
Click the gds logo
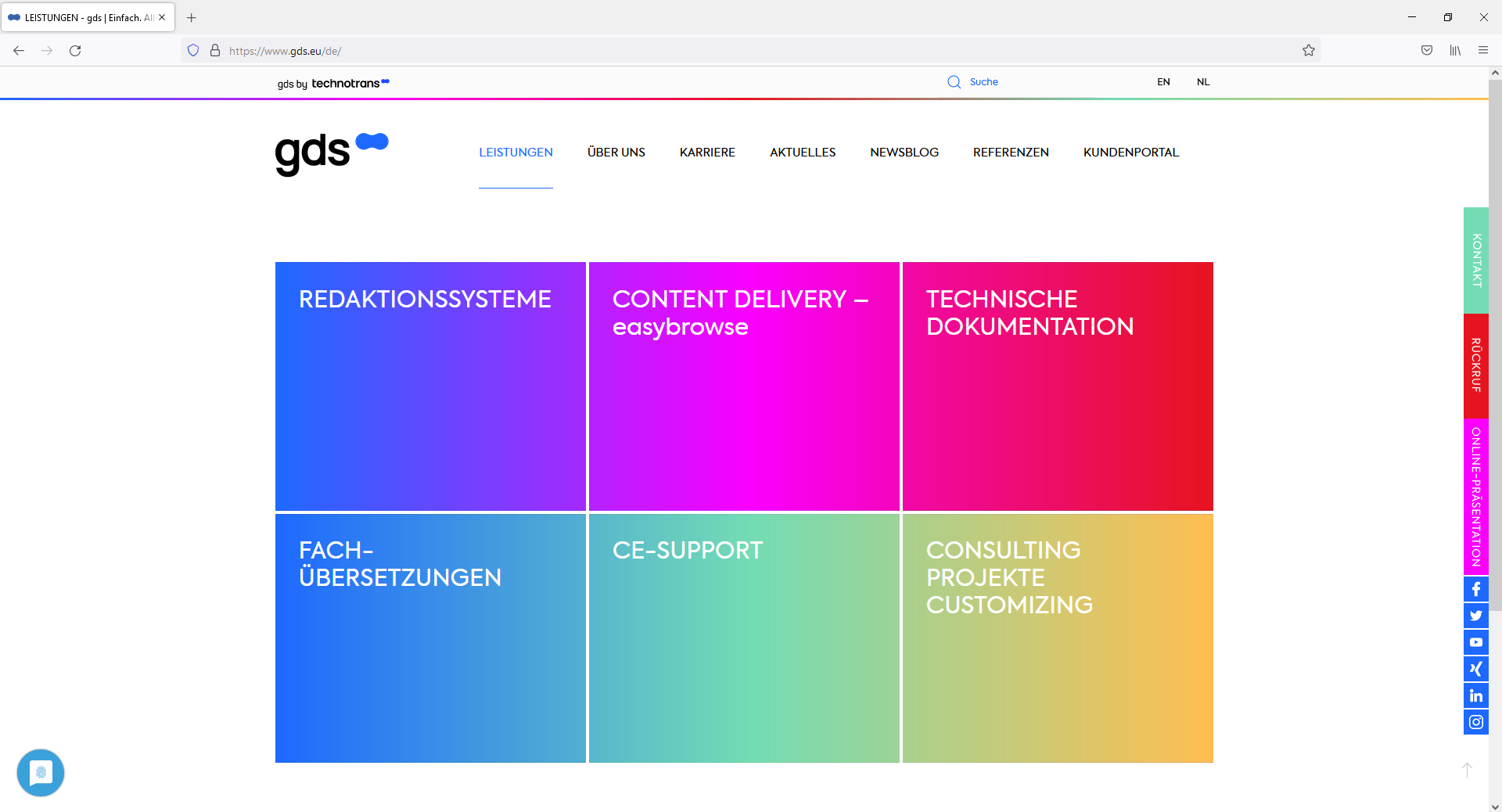pyautogui.click(x=332, y=154)
